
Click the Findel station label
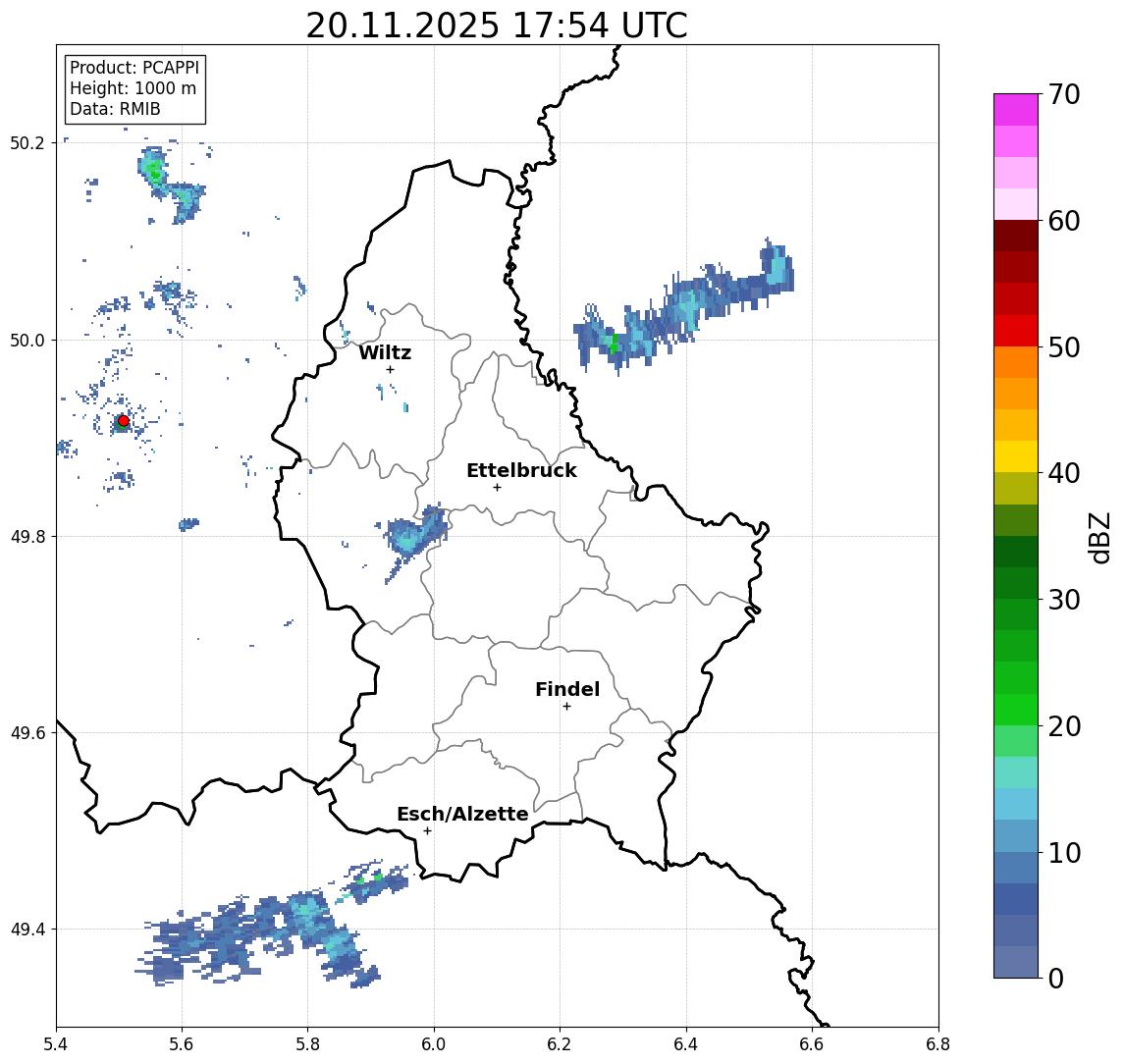click(x=567, y=689)
